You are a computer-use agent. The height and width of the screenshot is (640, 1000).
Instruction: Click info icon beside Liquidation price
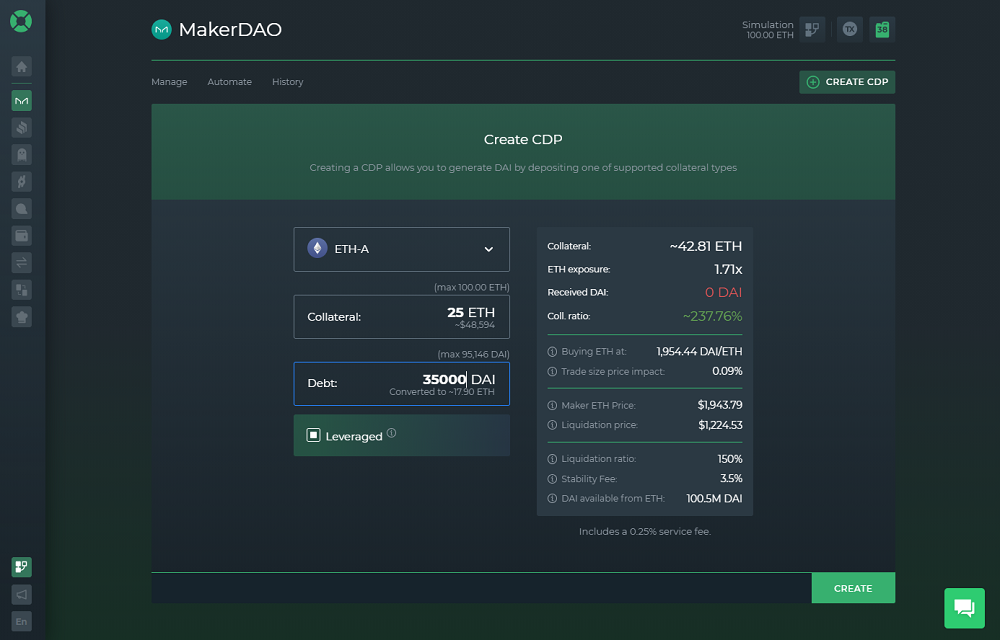pos(552,425)
